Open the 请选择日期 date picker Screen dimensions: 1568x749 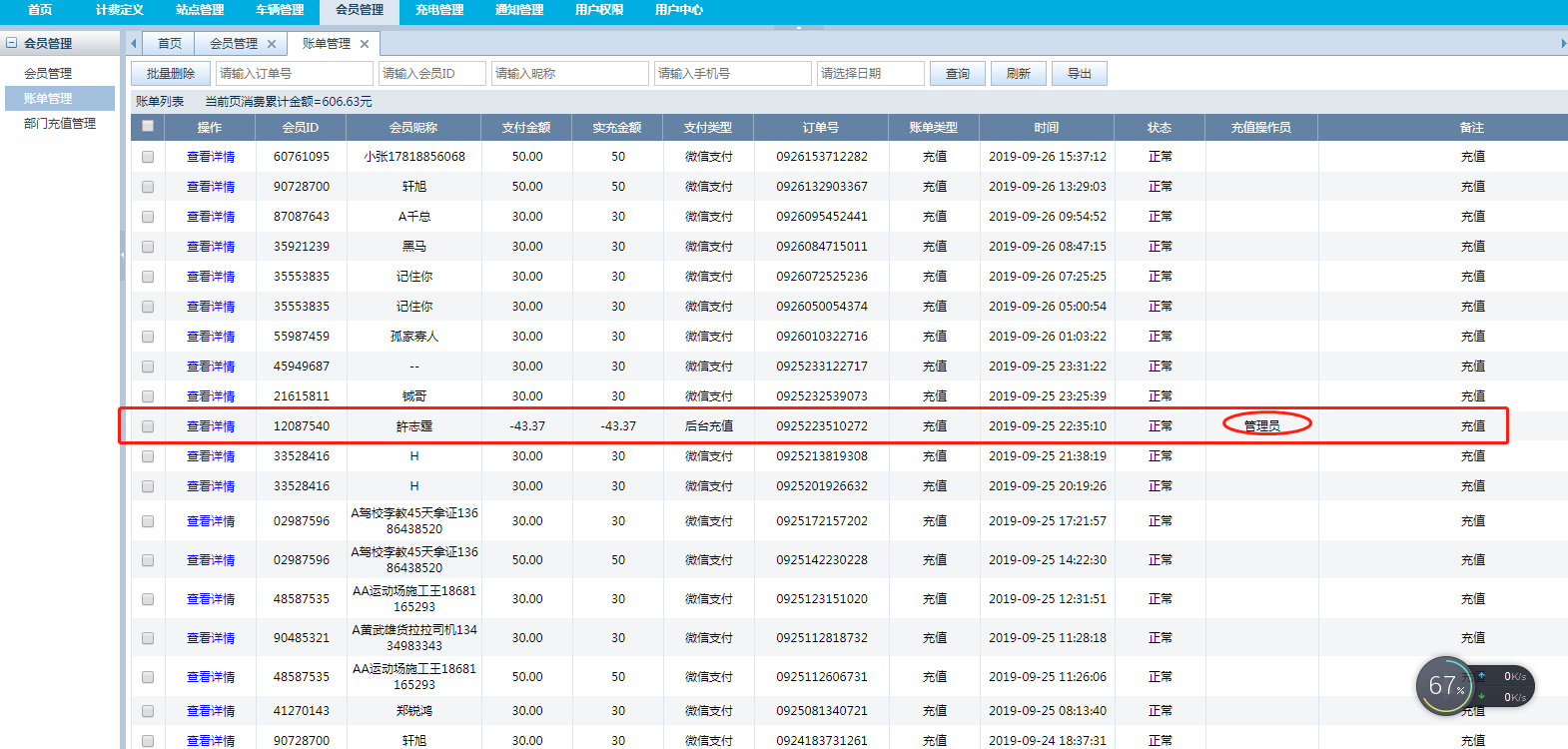(870, 74)
